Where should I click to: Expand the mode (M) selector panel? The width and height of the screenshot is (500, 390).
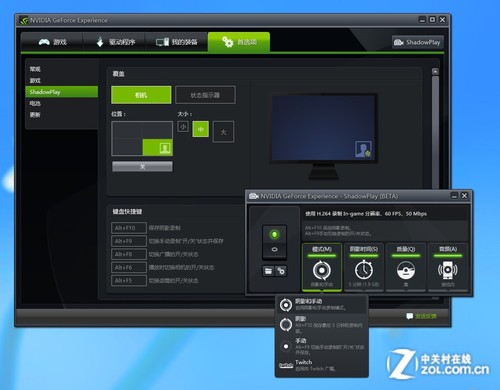coord(322,267)
